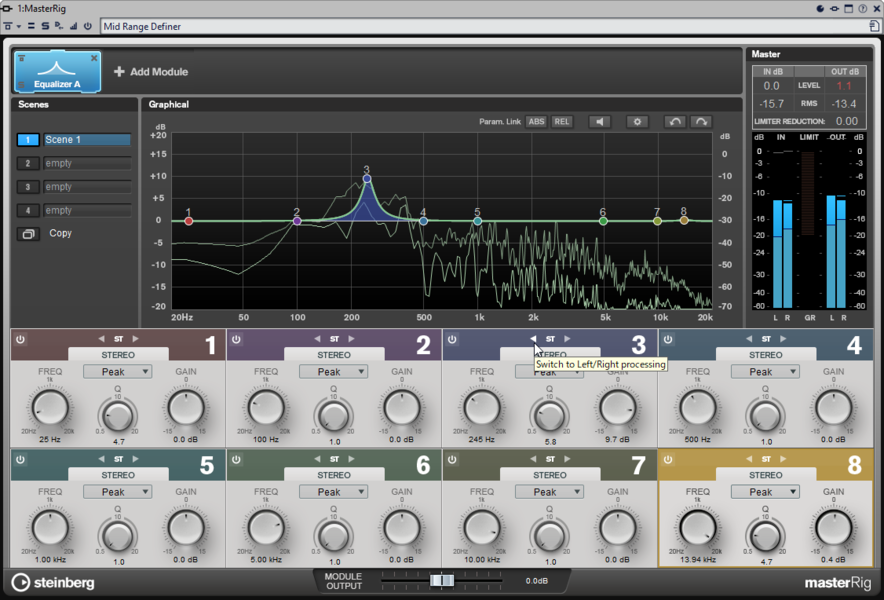Image resolution: width=884 pixels, height=600 pixels.
Task: Disable band 3 with its power button
Action: point(452,339)
